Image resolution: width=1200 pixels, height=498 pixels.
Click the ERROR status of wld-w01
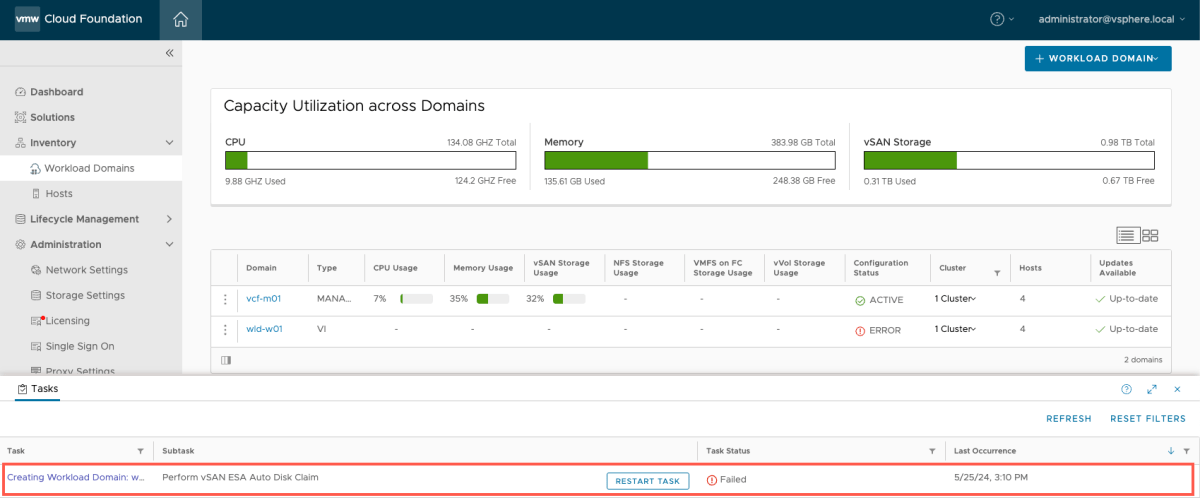[x=878, y=330]
